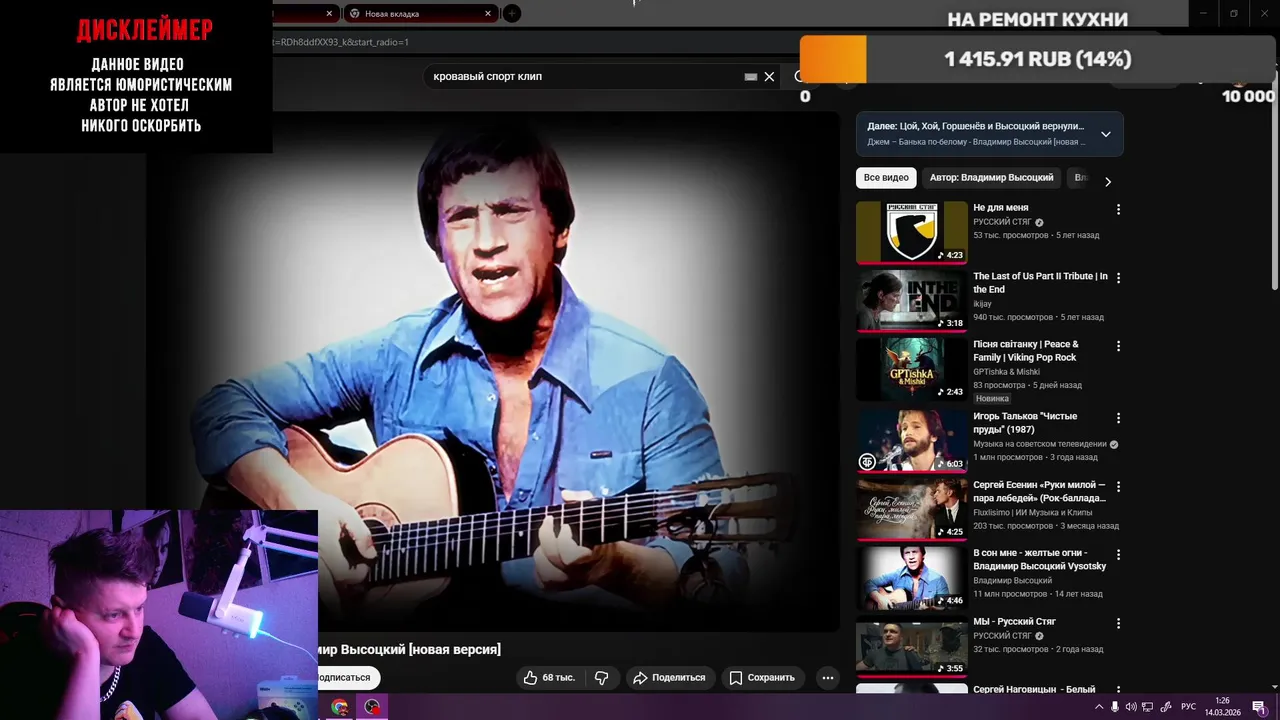Open the ikijay channel name
This screenshot has width=1280, height=720.
pos(982,303)
